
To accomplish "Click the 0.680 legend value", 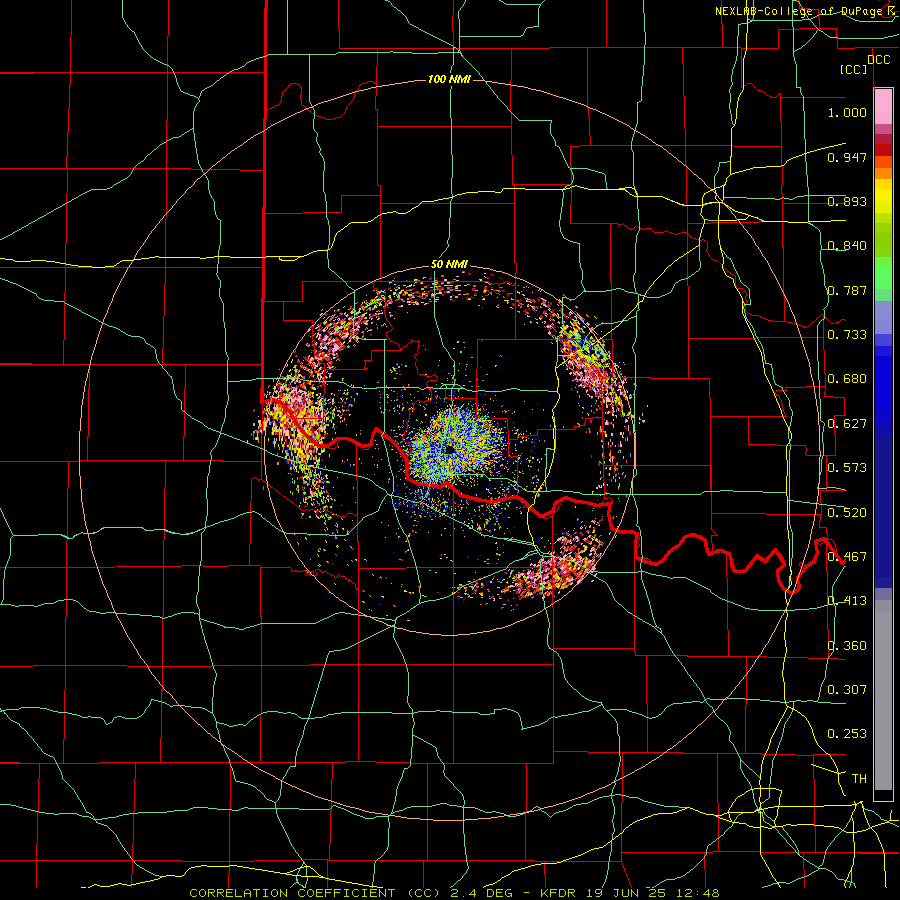I will point(847,379).
